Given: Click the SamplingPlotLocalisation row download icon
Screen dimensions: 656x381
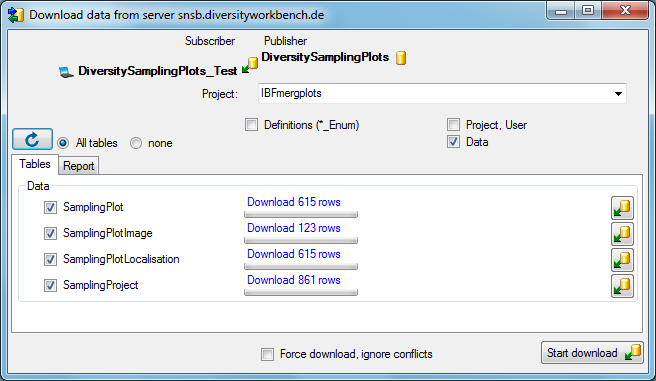Looking at the screenshot, I should click(x=622, y=260).
